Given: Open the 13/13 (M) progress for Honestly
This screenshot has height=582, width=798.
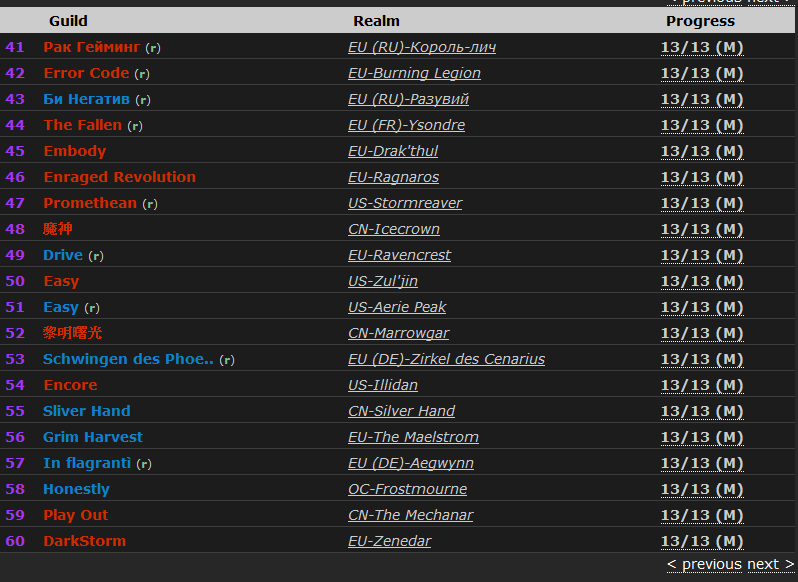Looking at the screenshot, I should pos(702,489).
